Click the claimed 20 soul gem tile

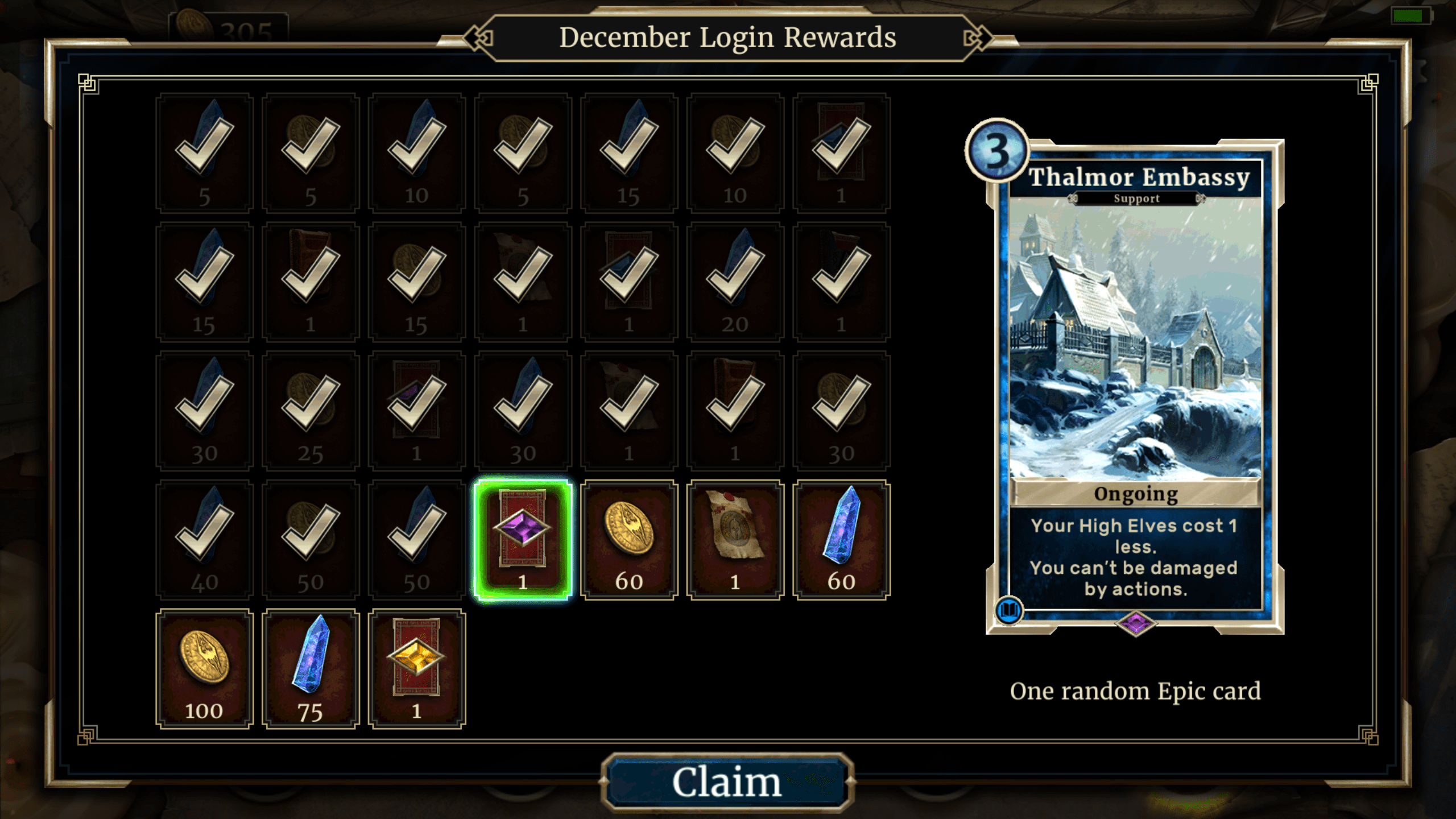tap(735, 282)
